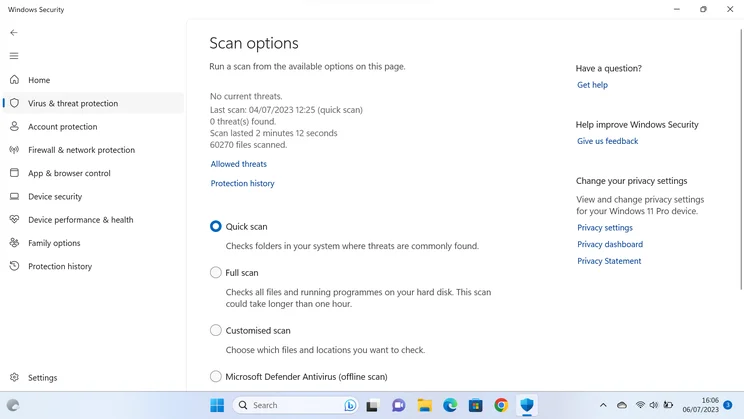Viewport: 744px width, 419px height.
Task: Open the Allowed threats link
Action: click(239, 164)
